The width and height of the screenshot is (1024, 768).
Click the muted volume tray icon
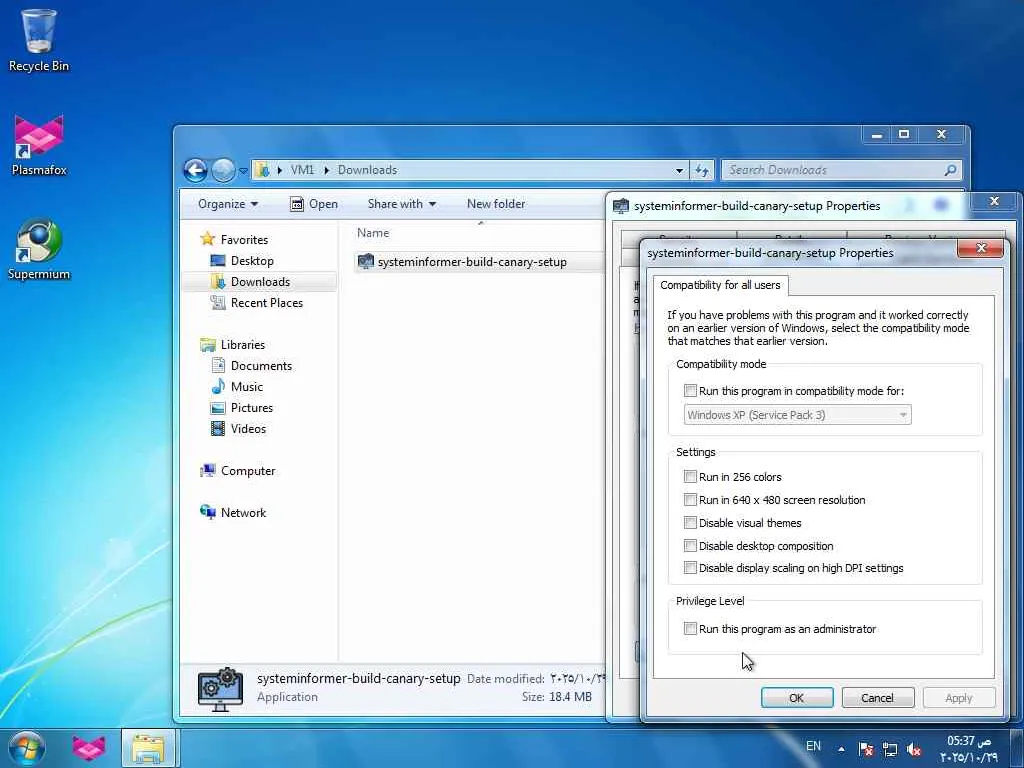click(x=914, y=749)
